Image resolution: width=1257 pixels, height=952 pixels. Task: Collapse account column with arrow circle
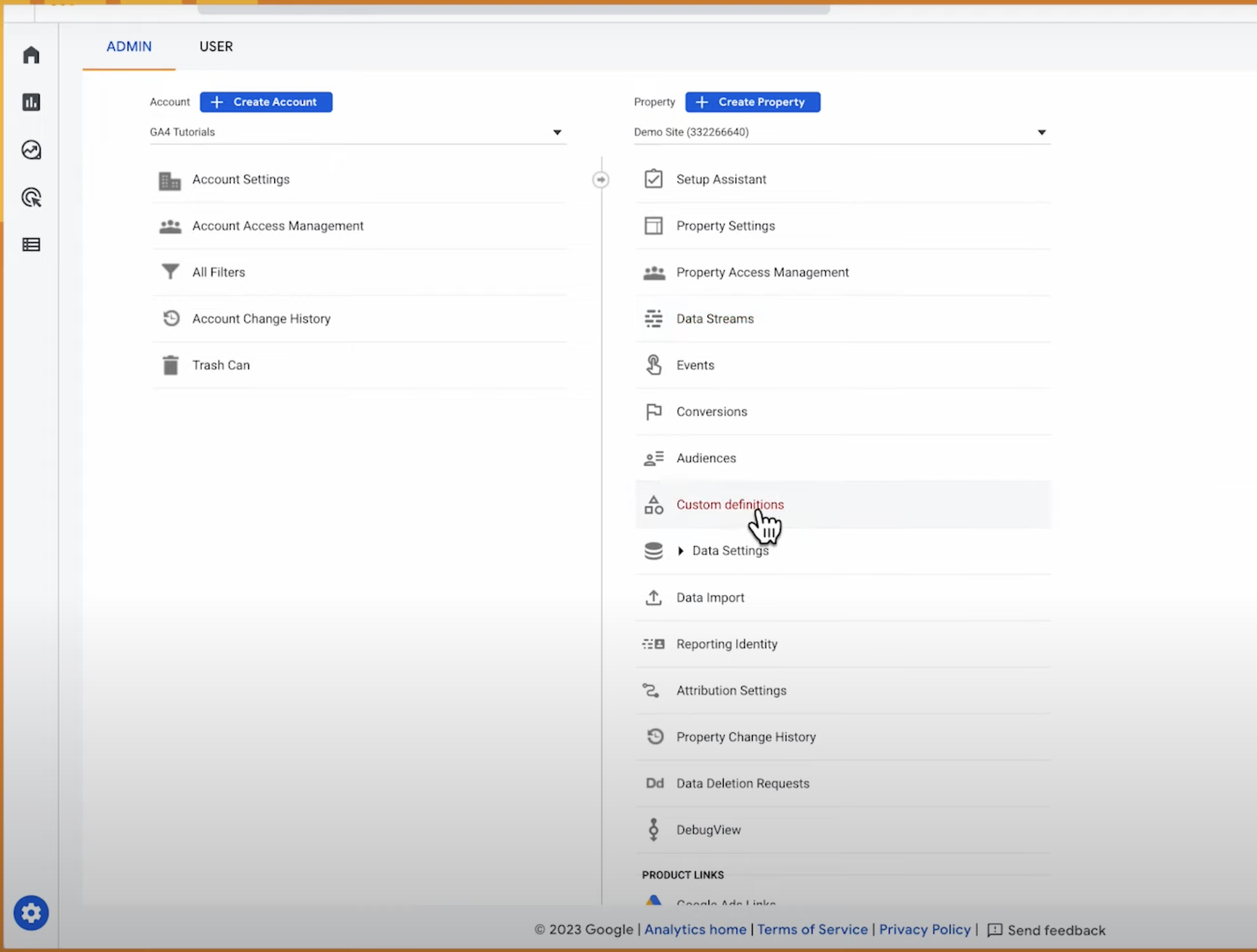coord(601,180)
